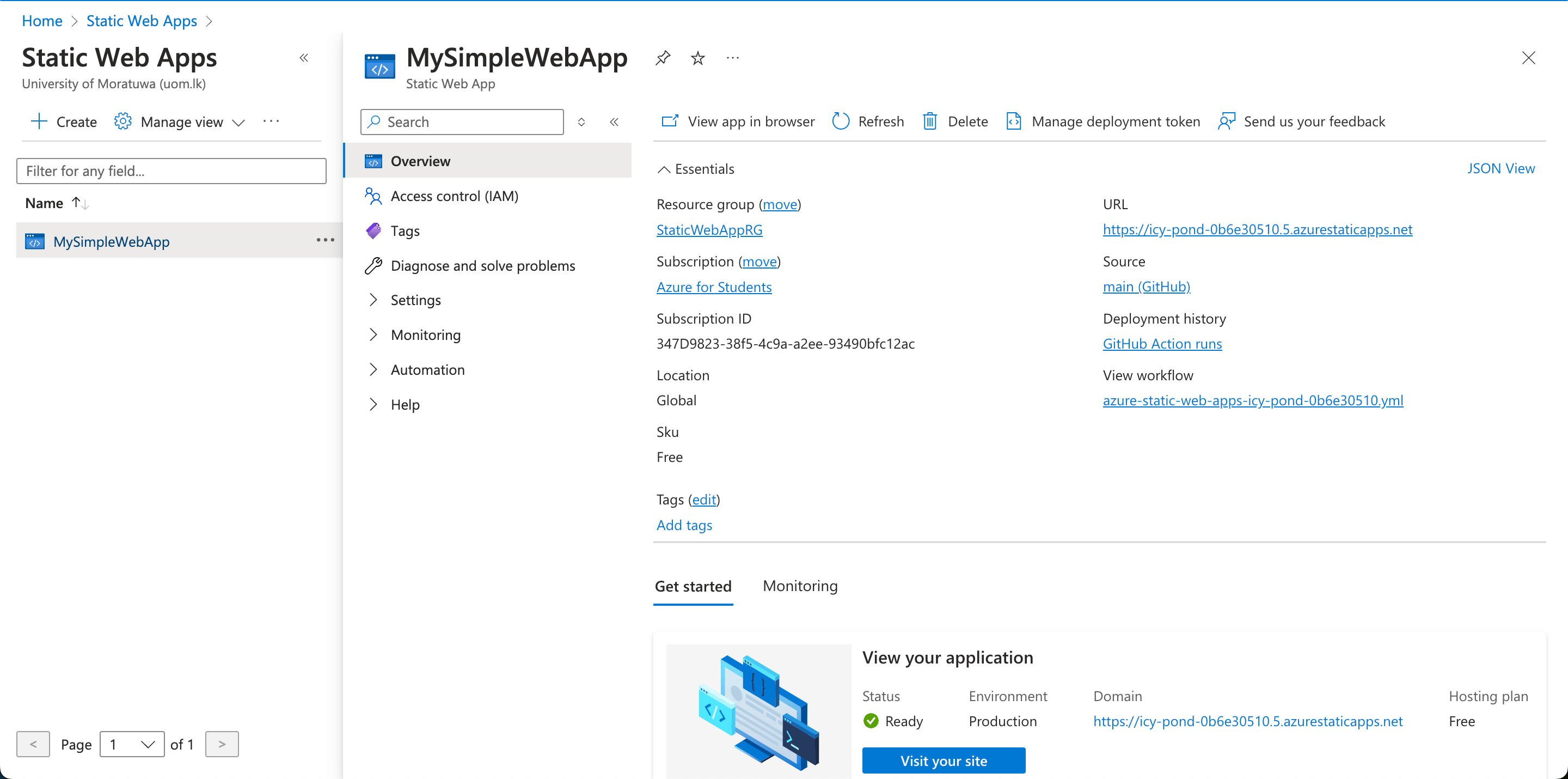Viewport: 1568px width, 779px height.
Task: Collapse the Essentials section
Action: [663, 168]
